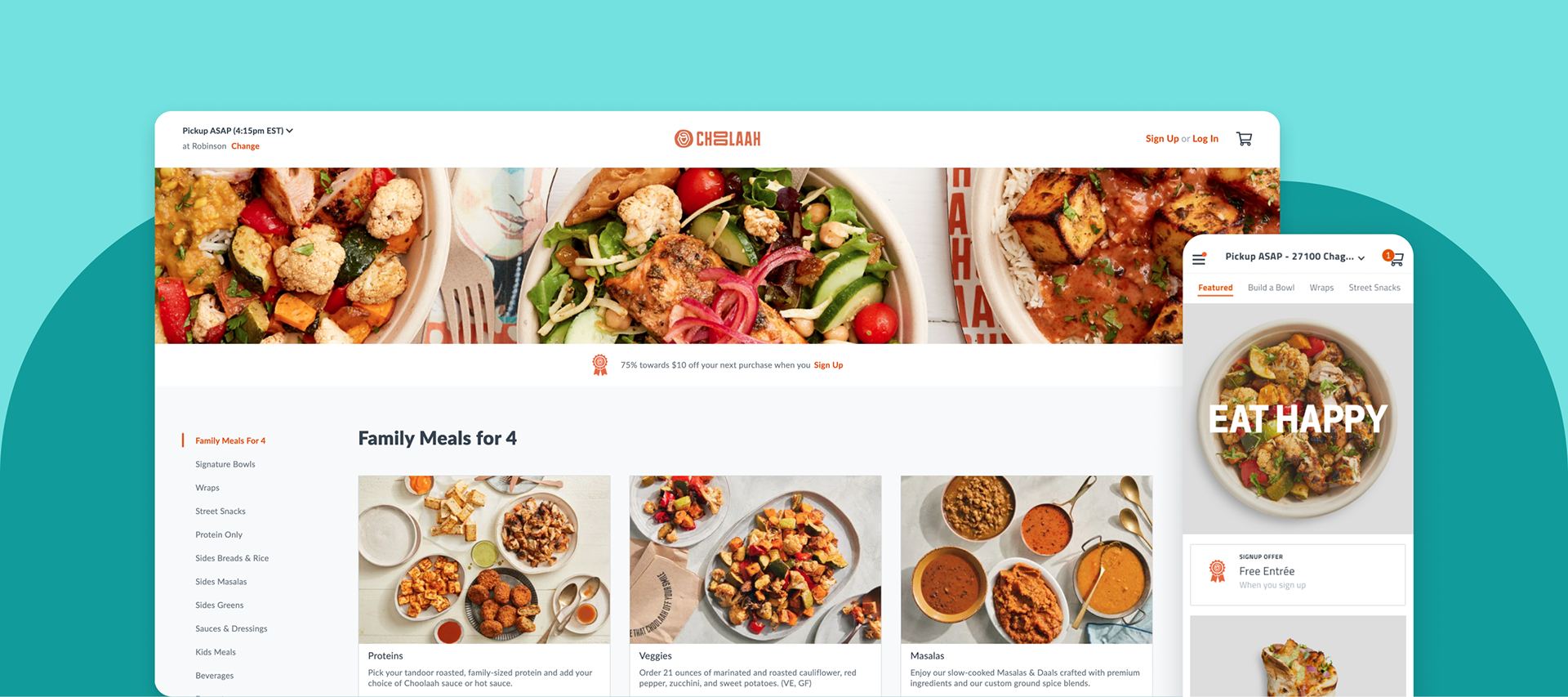Select Signature Bowls in sidebar menu

point(225,464)
